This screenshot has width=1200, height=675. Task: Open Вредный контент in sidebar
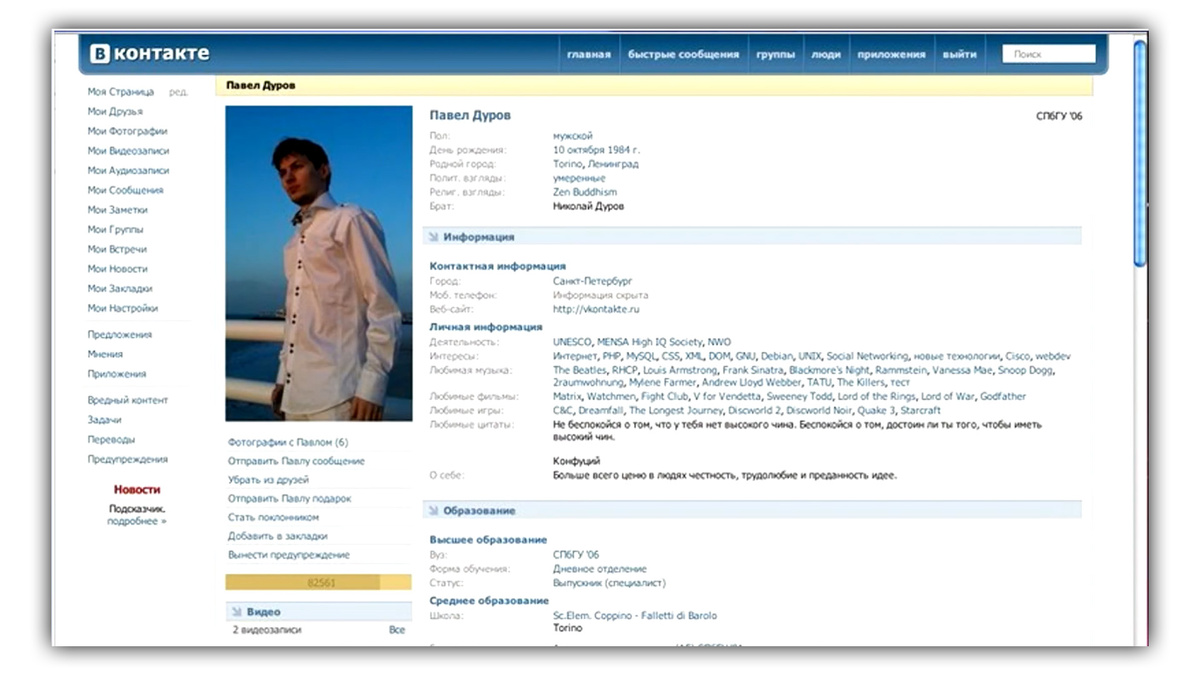[x=127, y=400]
